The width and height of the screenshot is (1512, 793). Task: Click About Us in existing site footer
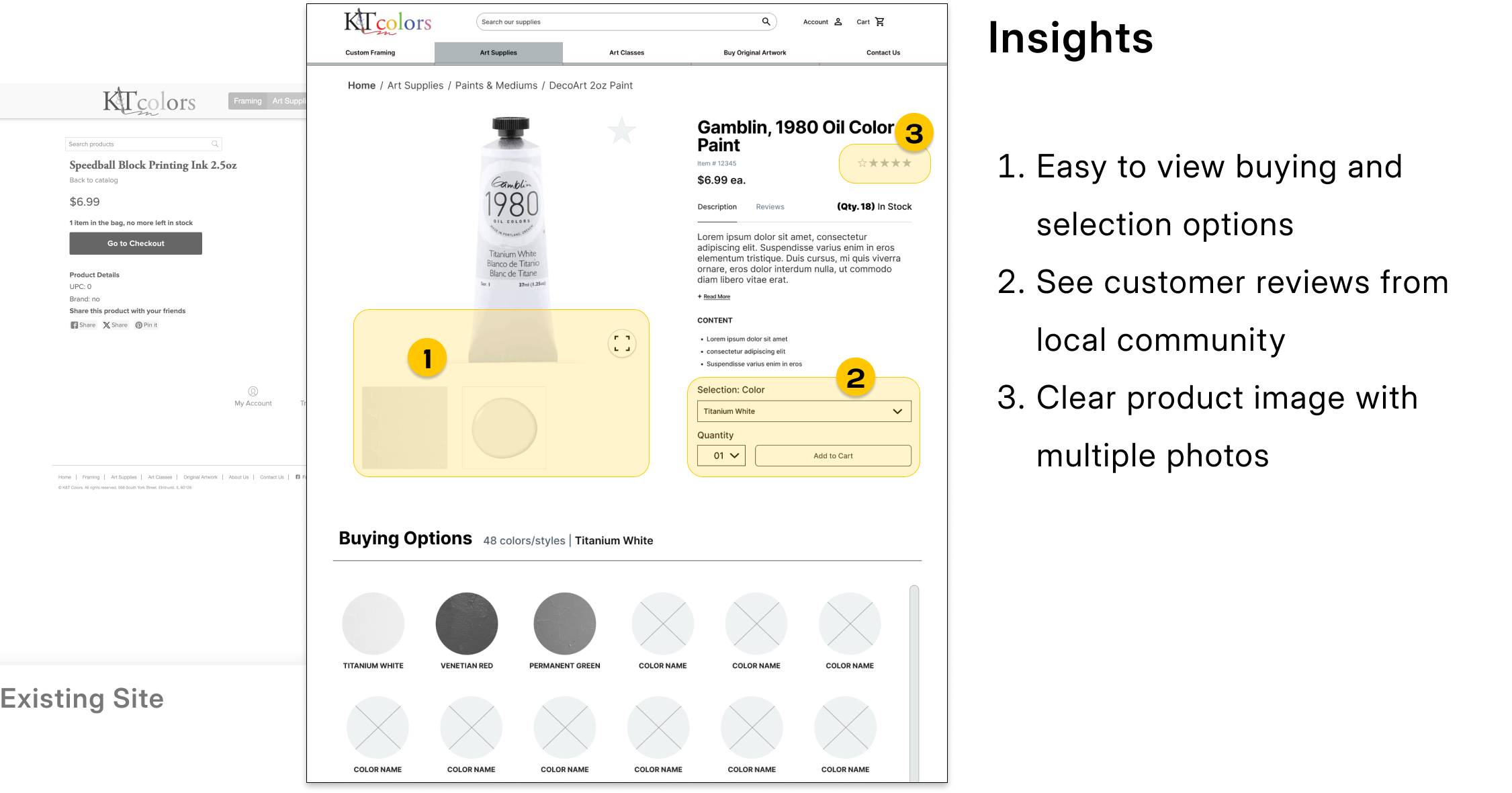click(x=238, y=477)
